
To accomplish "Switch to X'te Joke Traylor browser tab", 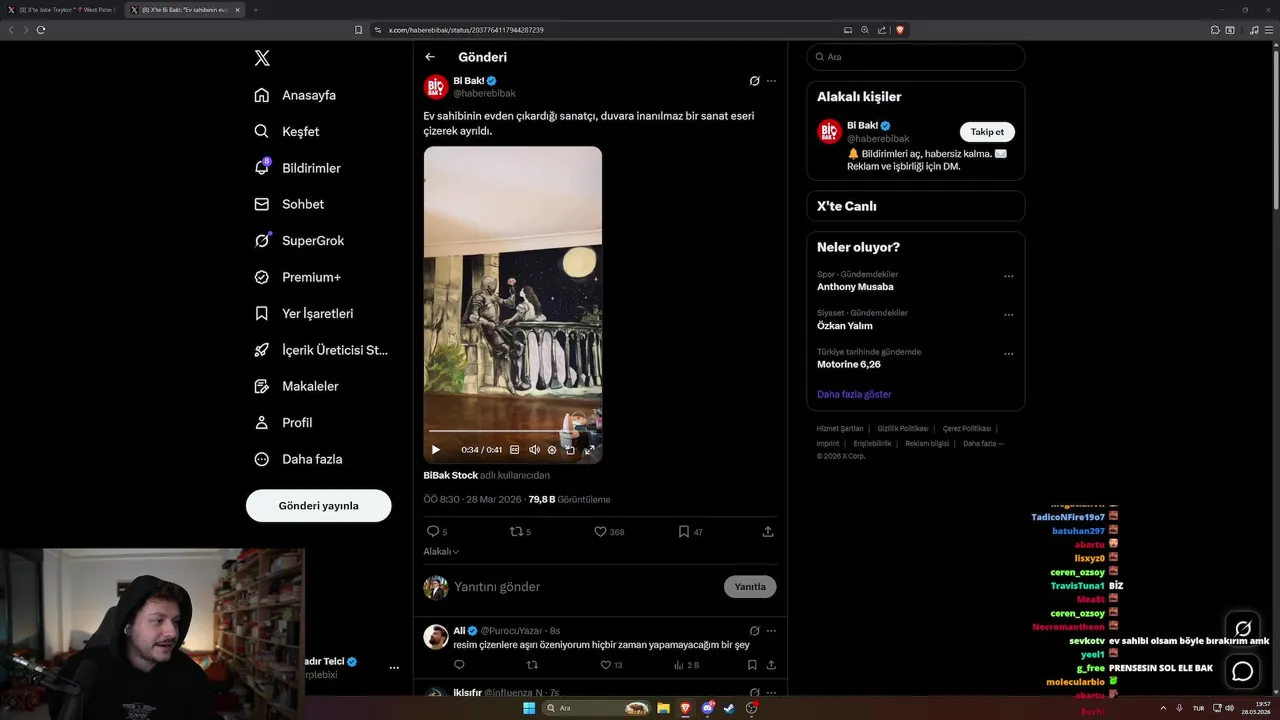I will pos(62,10).
